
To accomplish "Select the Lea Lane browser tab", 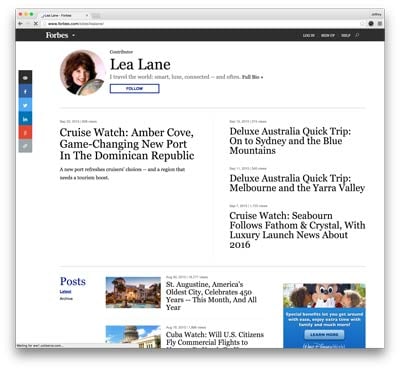I will tap(64, 15).
